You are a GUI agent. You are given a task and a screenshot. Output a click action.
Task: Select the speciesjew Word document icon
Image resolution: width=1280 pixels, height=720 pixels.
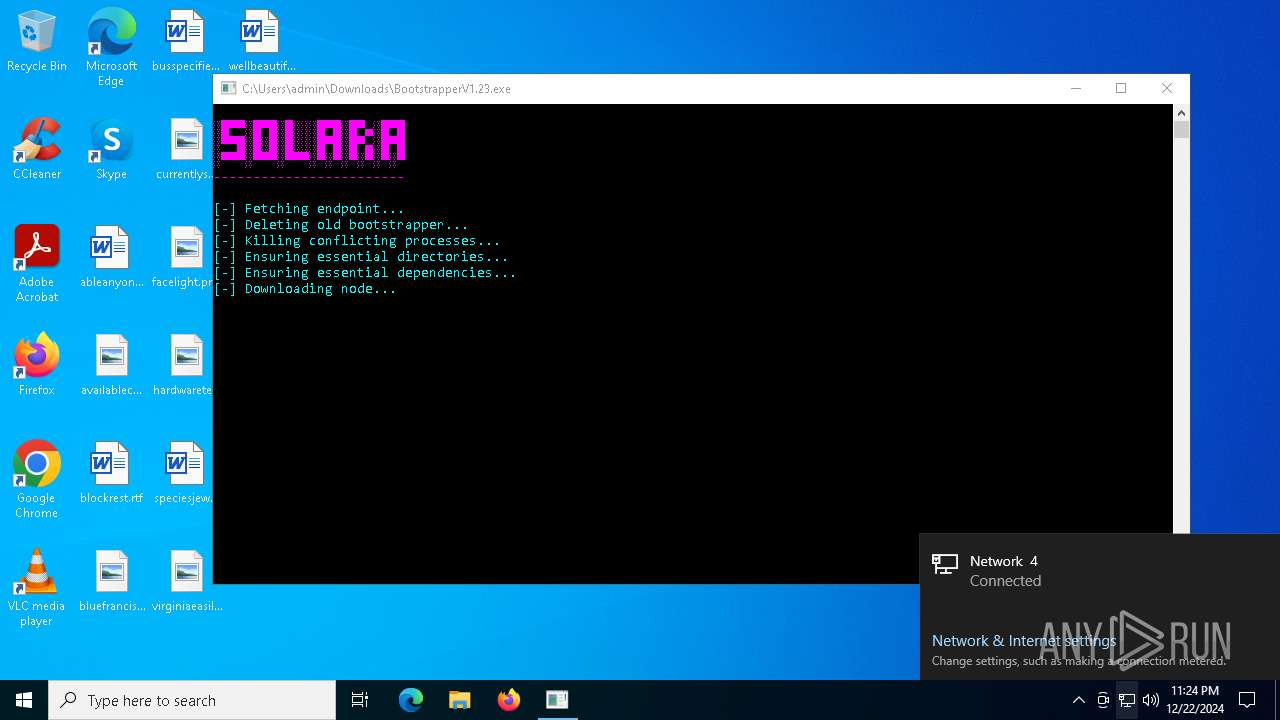(x=185, y=474)
